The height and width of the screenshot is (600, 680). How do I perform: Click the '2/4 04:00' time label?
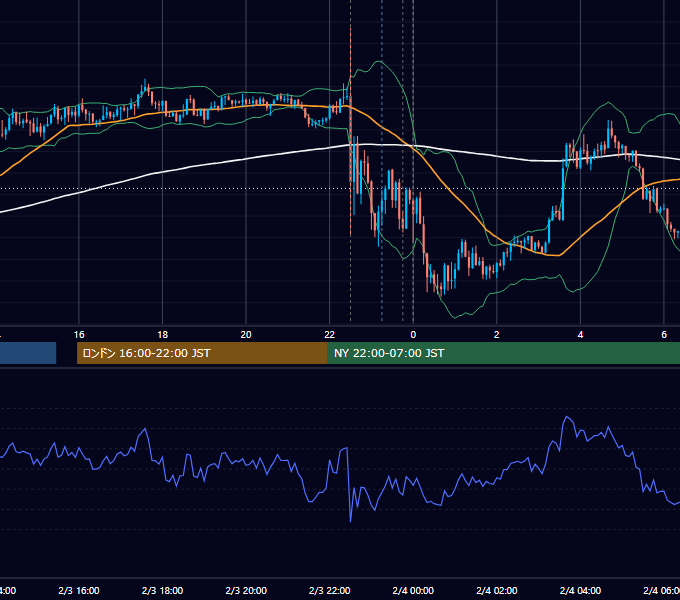tap(580, 590)
